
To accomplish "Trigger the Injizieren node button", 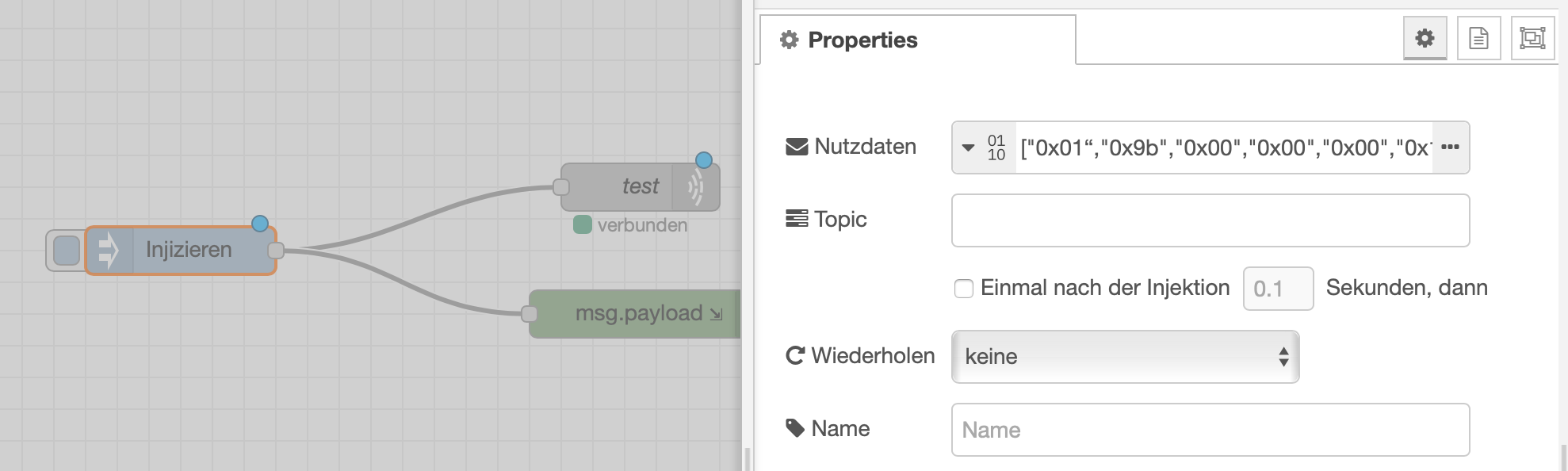I will click(67, 251).
